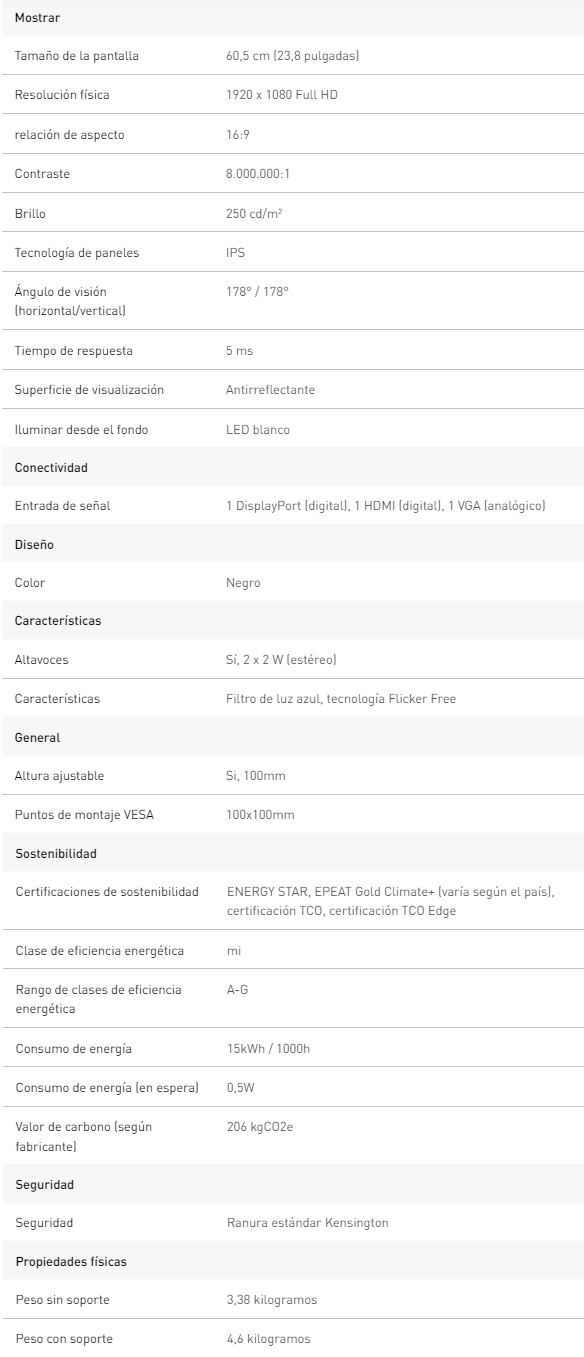Select the General section header

(292, 737)
